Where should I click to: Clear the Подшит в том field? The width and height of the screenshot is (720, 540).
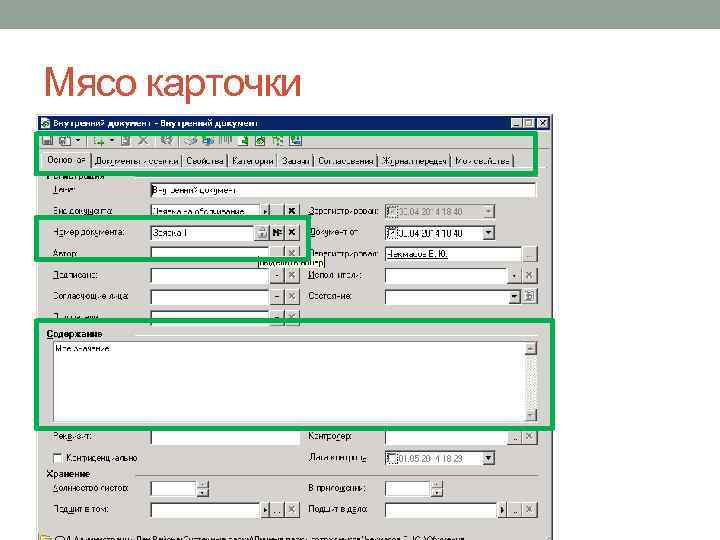click(292, 509)
